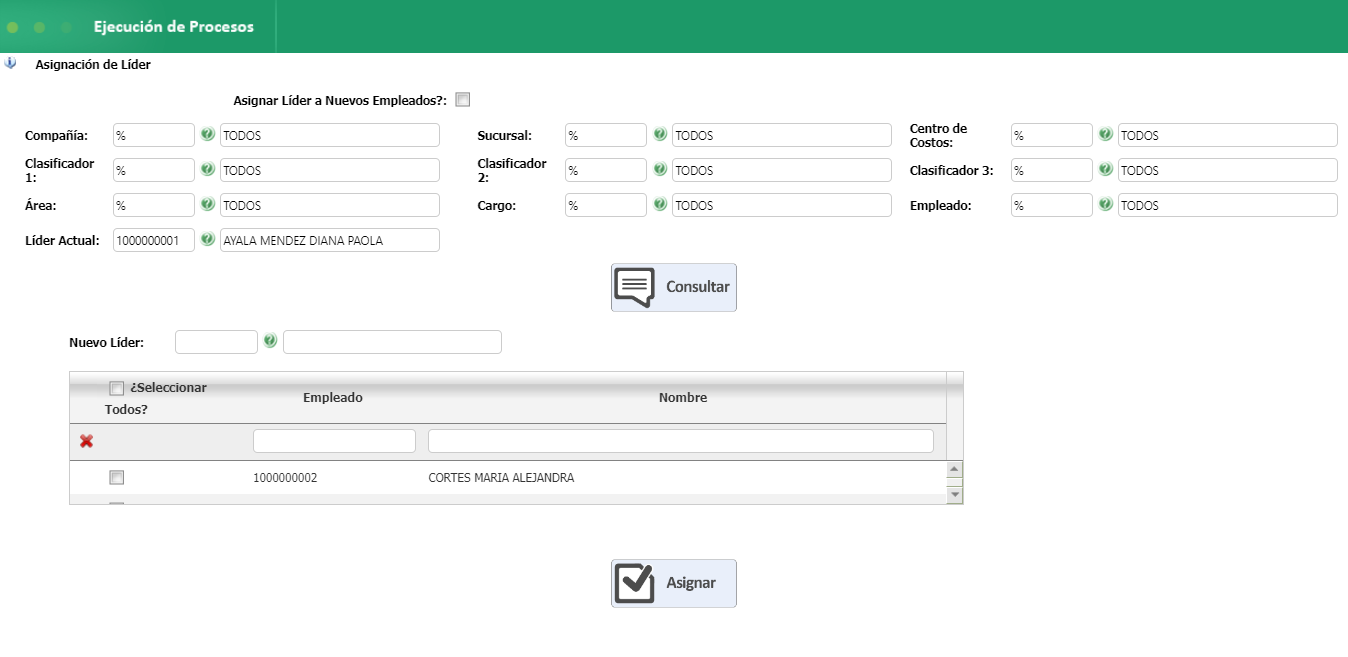Click the Clasificador 3 description field

coord(1228,170)
